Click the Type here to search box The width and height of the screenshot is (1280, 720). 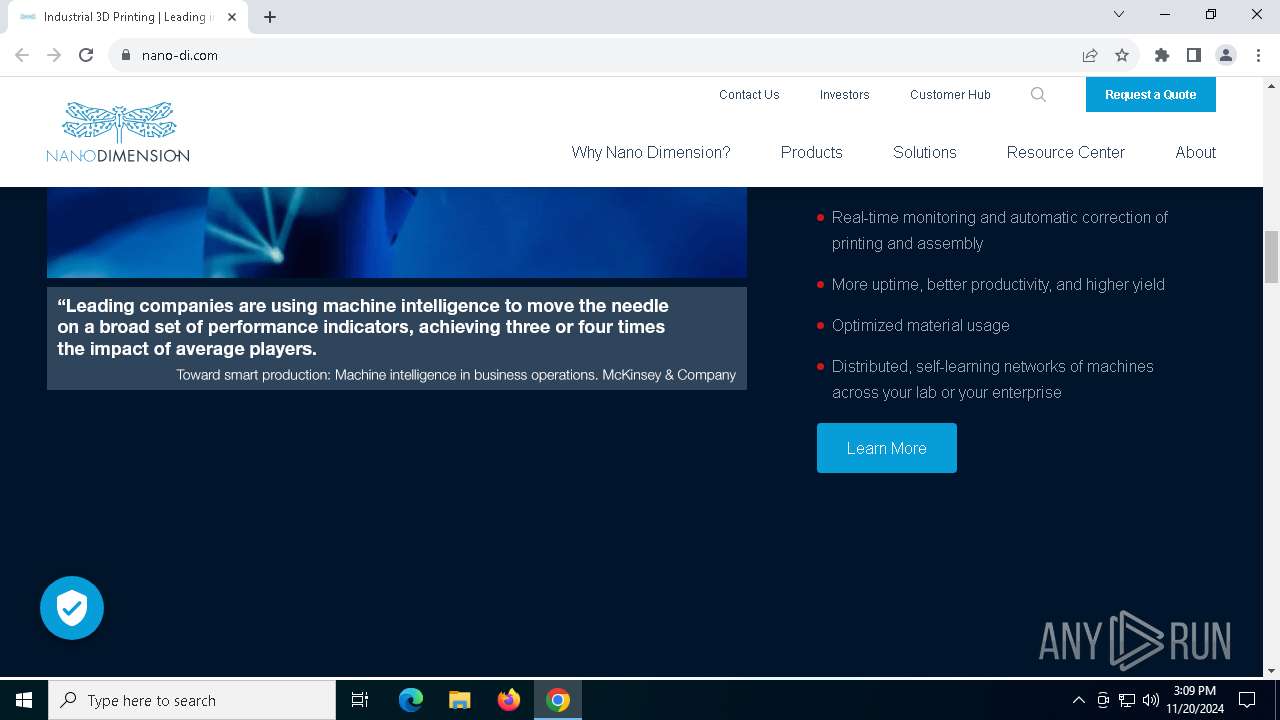tap(192, 700)
